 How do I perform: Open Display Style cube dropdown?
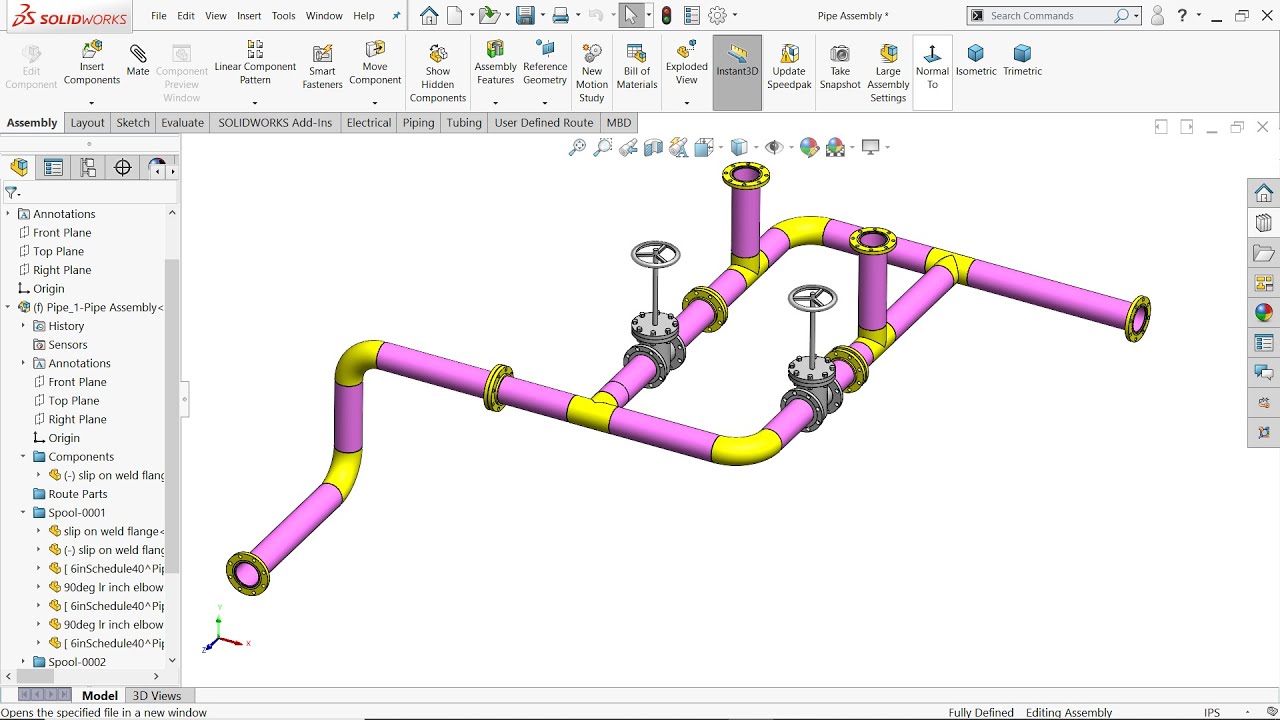click(755, 148)
